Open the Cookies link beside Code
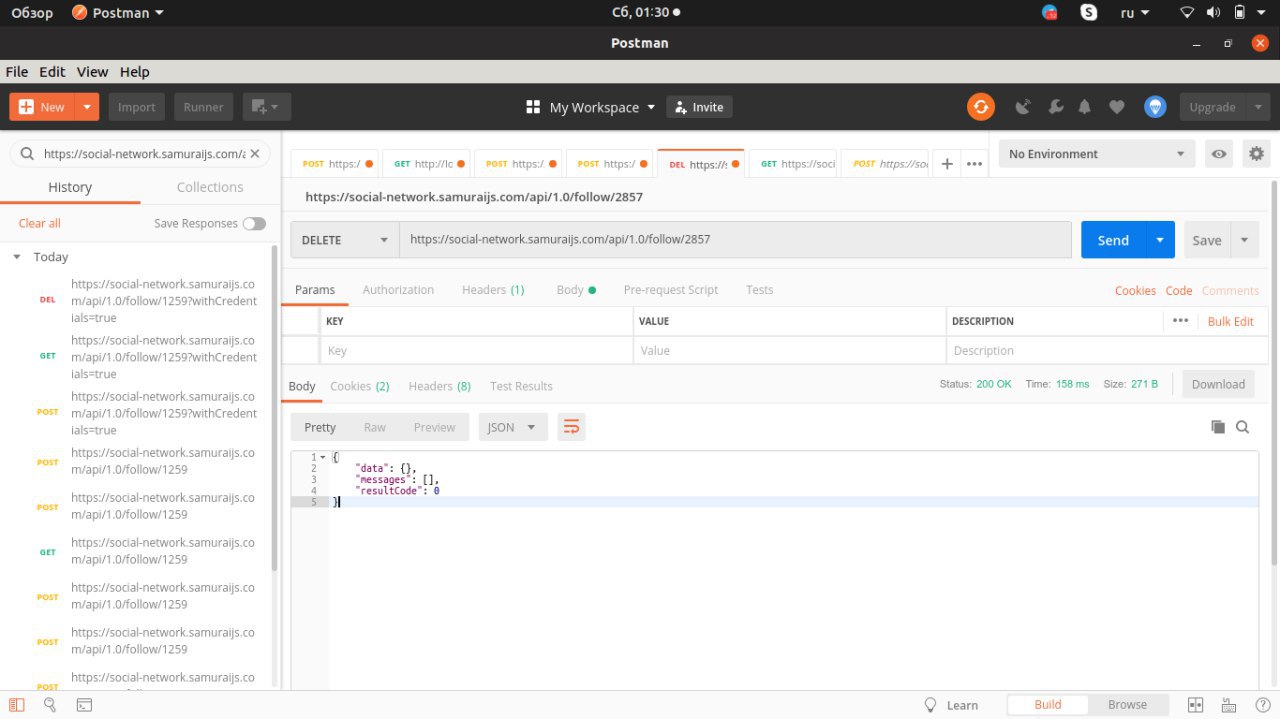Screen dimensions: 1280x719 pyautogui.click(x=1135, y=290)
